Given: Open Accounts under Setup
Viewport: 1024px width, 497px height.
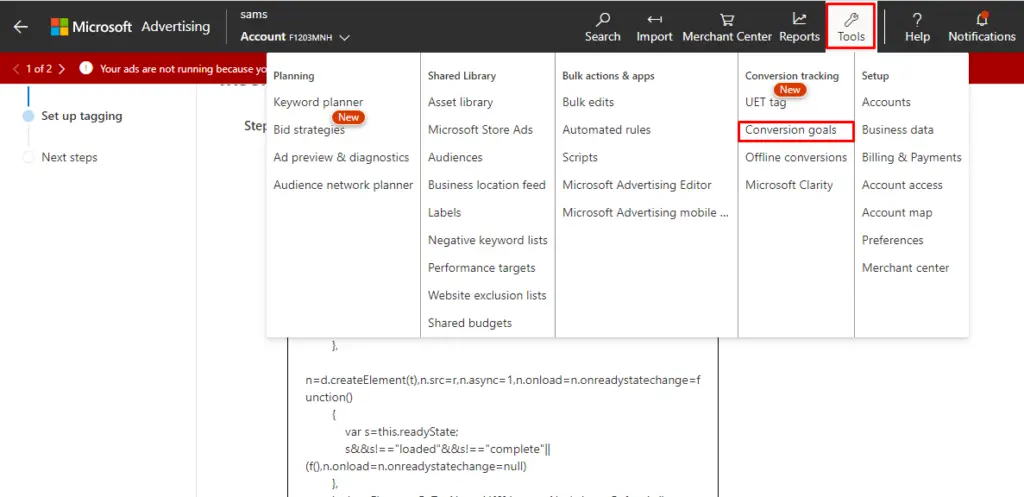Looking at the screenshot, I should [886, 102].
